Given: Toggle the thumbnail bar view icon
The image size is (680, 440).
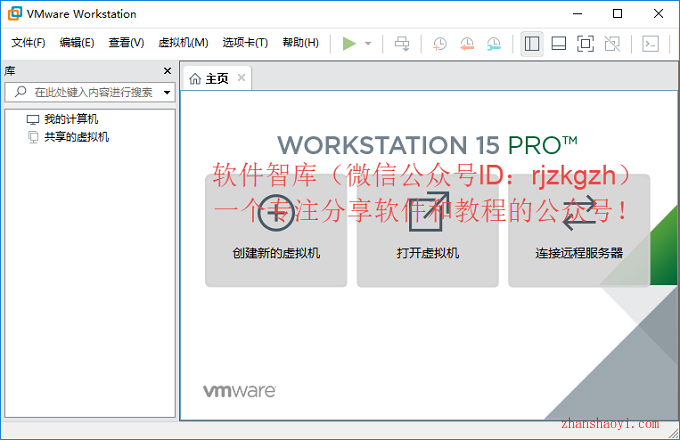Looking at the screenshot, I should coord(559,43).
